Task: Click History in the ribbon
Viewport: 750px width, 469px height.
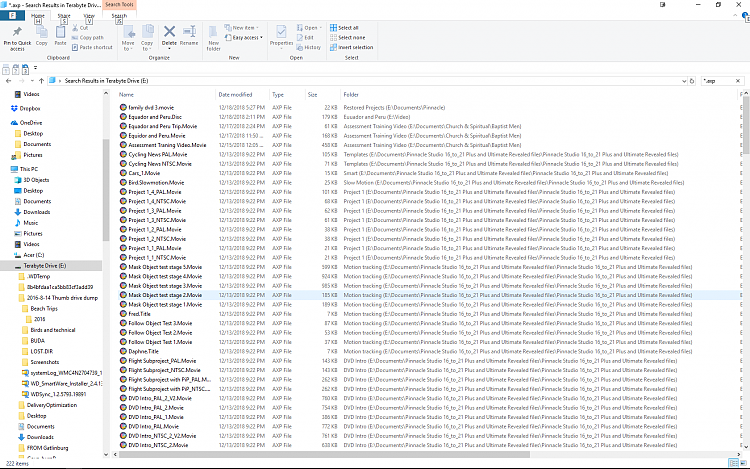Action: point(309,47)
